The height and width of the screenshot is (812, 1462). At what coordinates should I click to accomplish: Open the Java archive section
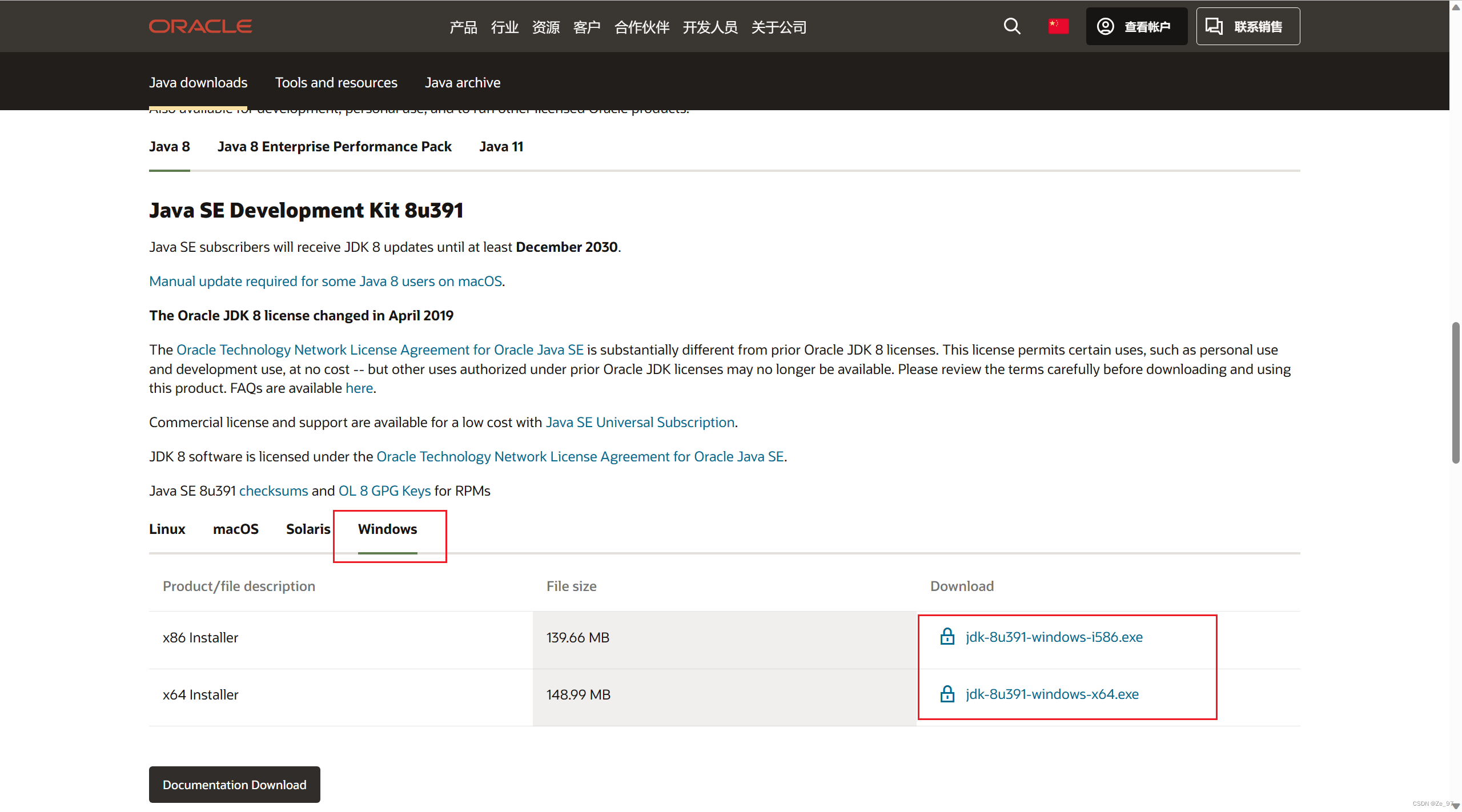point(462,83)
